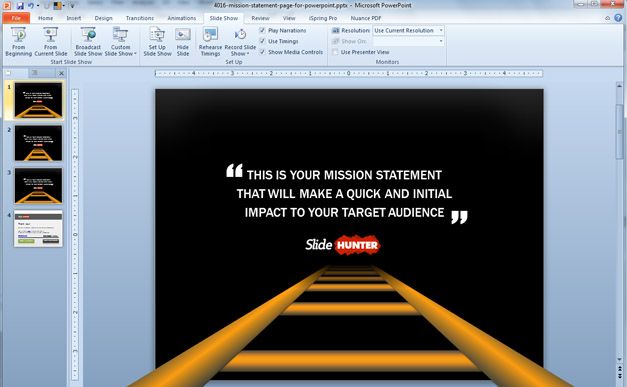Open the File menu button
This screenshot has height=387, width=627.
click(16, 18)
